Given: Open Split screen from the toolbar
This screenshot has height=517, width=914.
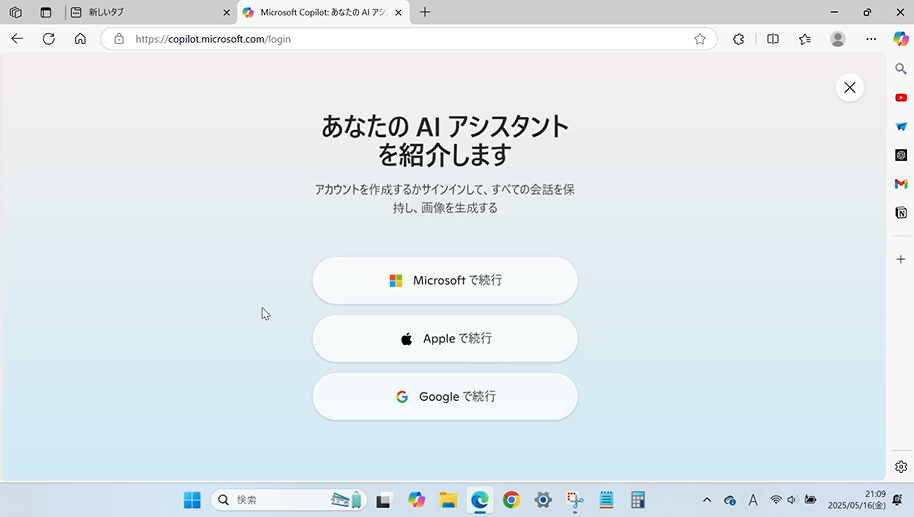Looking at the screenshot, I should [772, 39].
